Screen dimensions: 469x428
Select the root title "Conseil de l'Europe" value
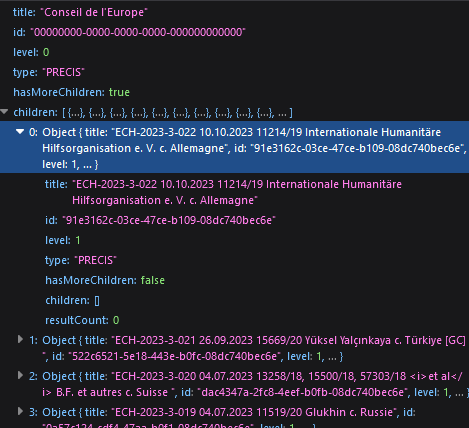(94, 12)
